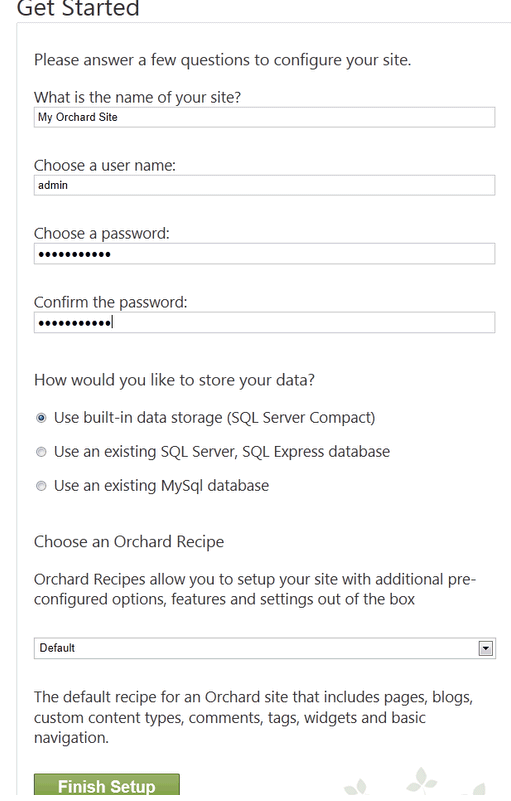Click the decorative leaf graphic near Finish Setup
511x801 pixels.
[416, 782]
